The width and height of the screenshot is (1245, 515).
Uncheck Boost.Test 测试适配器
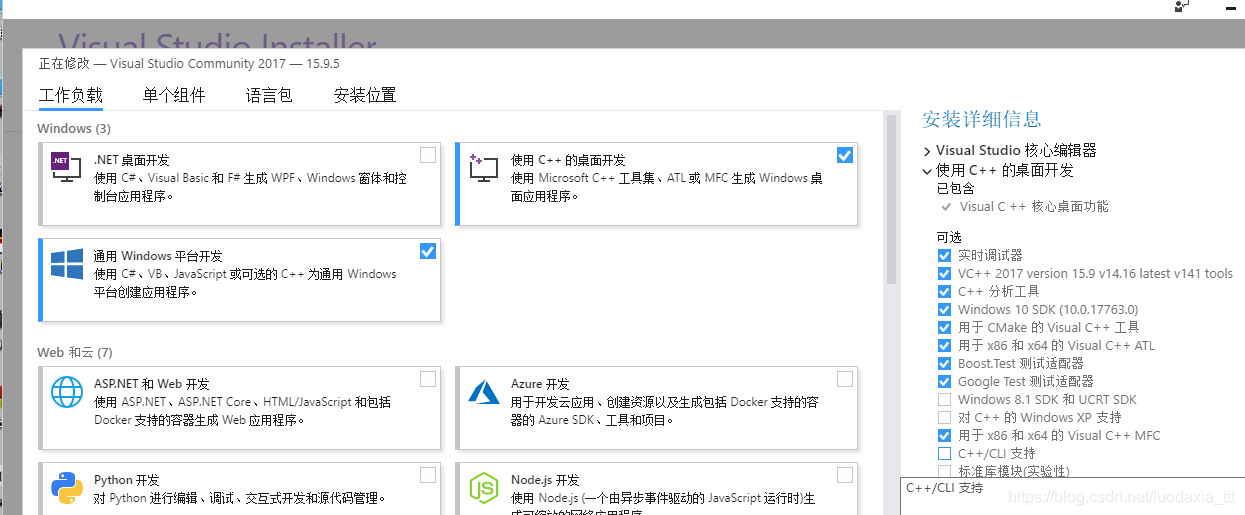tap(944, 364)
